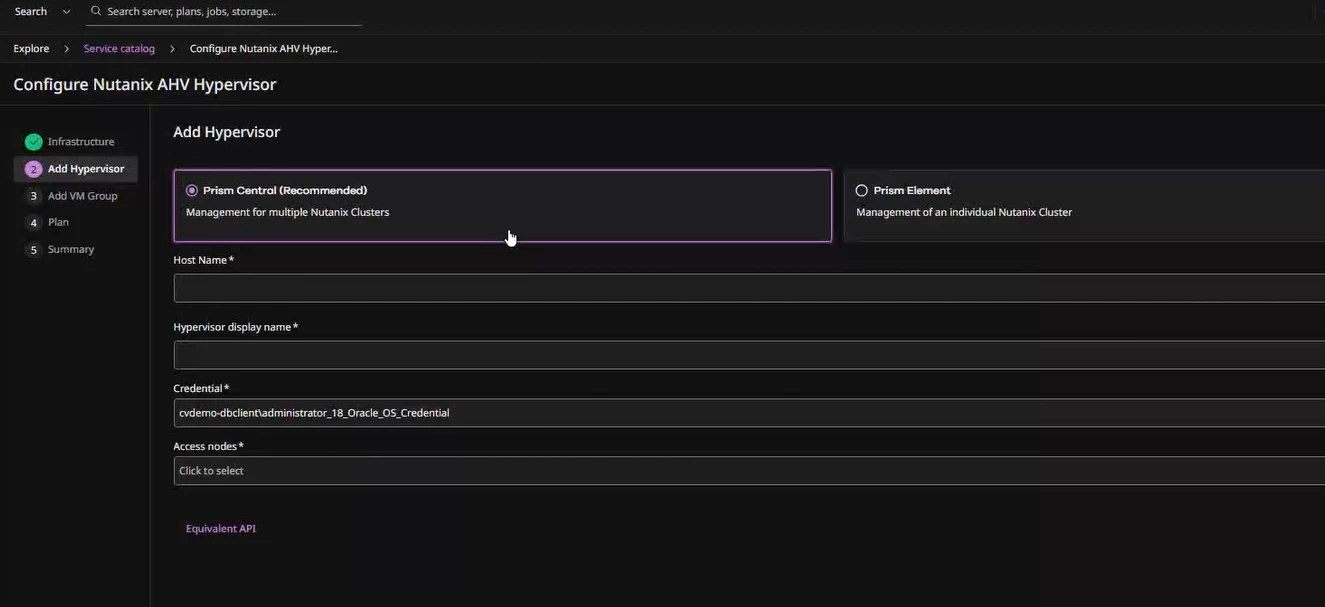Click the Credential label
Image resolution: width=1325 pixels, height=607 pixels.
tap(201, 388)
